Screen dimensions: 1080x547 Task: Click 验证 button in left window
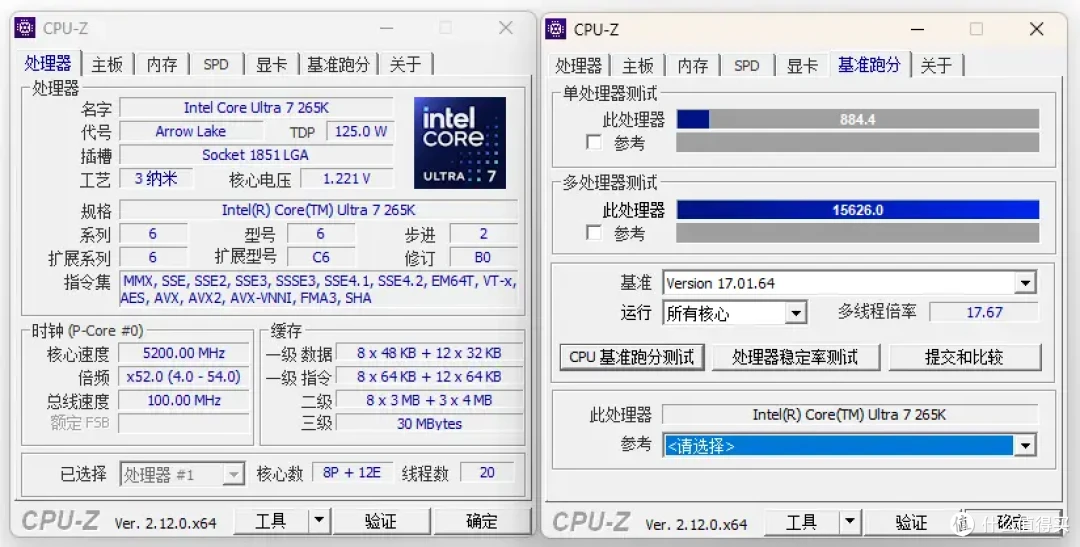point(381,522)
